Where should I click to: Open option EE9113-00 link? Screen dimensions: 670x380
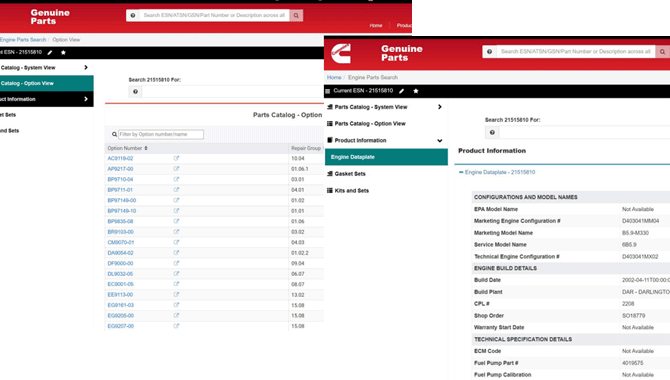120,295
